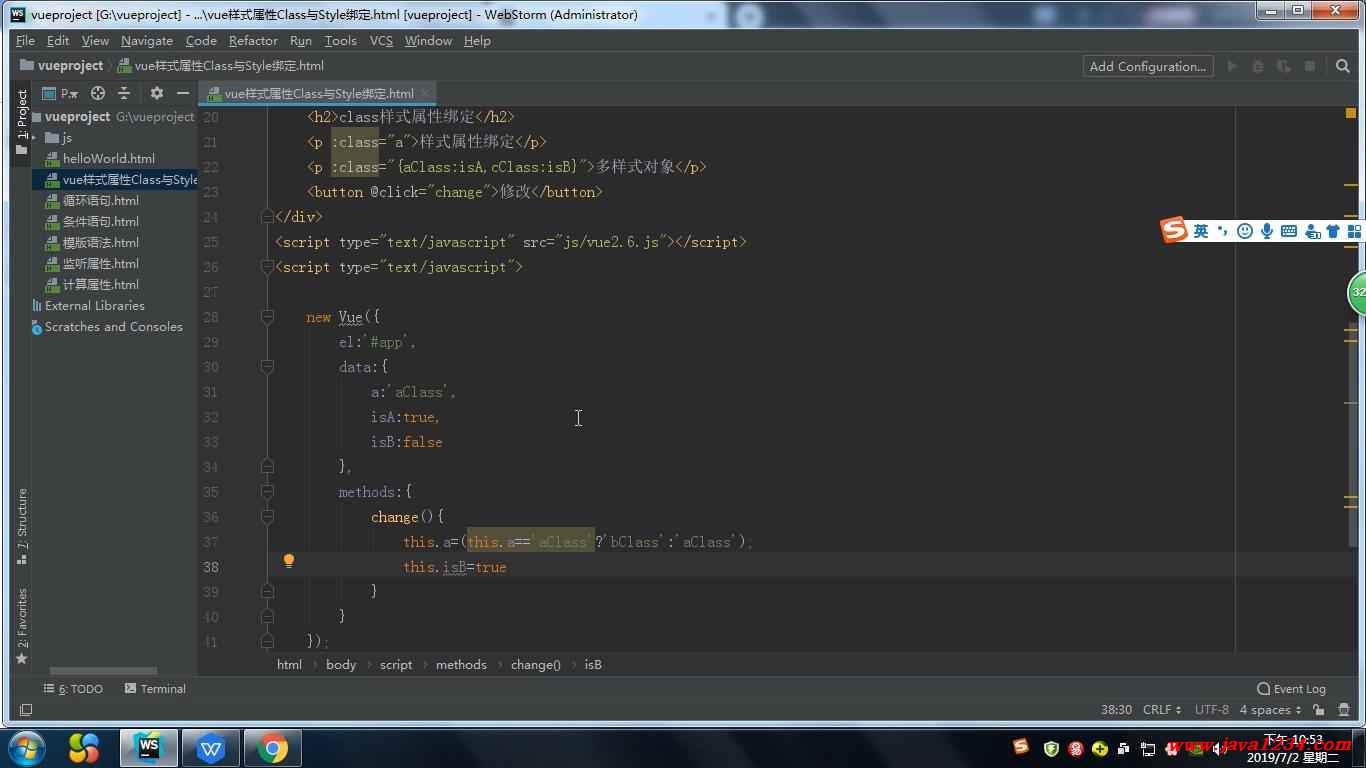The width and height of the screenshot is (1366, 768).
Task: Open the TODO tool window
Action: click(73, 689)
